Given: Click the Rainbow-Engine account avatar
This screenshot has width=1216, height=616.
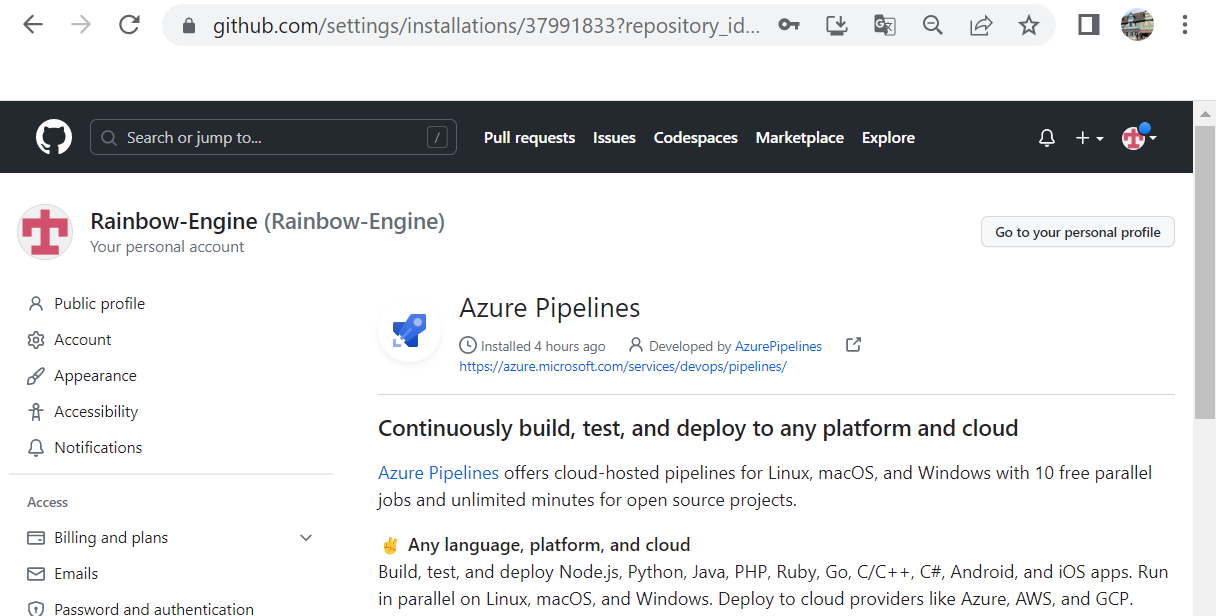Looking at the screenshot, I should click(x=45, y=232).
